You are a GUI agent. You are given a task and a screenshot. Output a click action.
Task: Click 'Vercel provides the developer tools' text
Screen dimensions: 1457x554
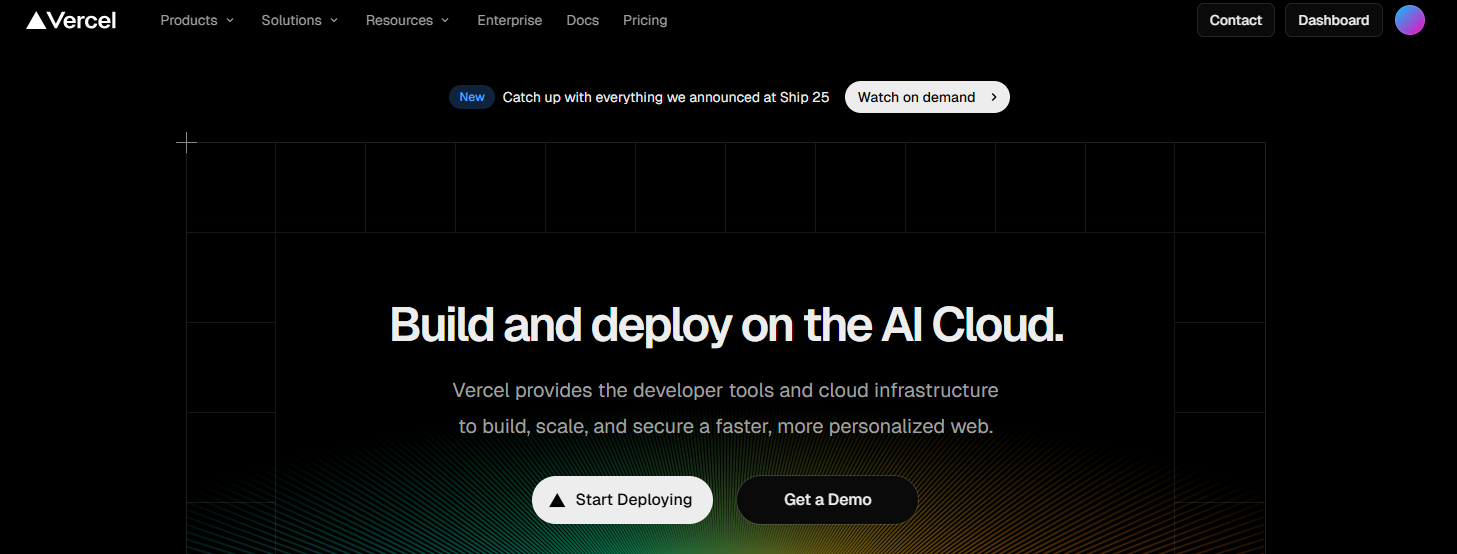(x=726, y=390)
